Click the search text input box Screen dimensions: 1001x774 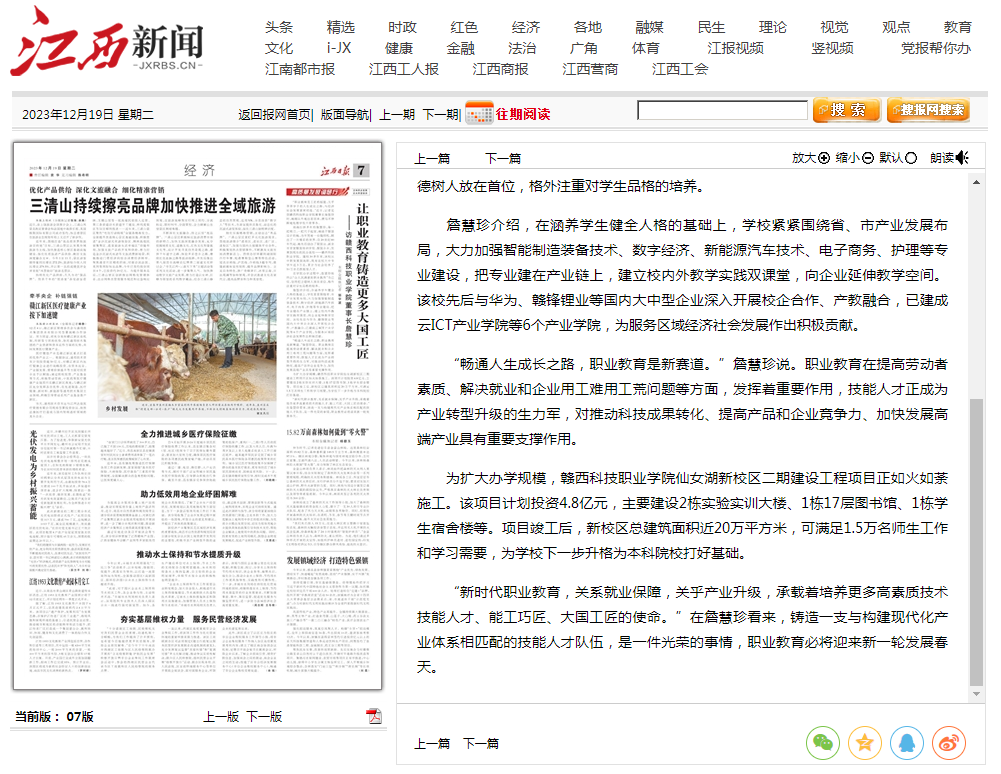point(722,111)
